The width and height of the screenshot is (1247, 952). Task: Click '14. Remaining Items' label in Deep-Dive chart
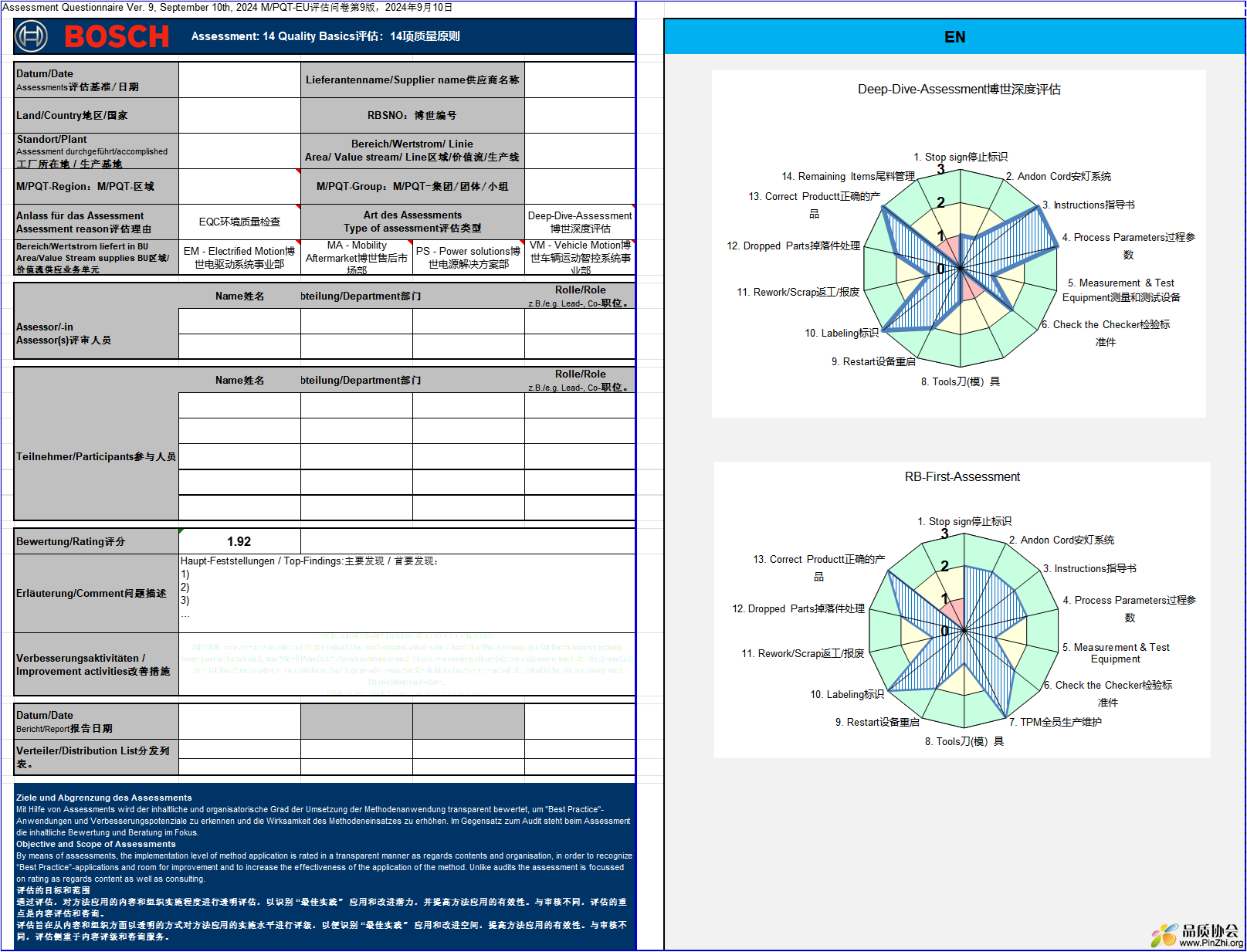pyautogui.click(x=848, y=176)
